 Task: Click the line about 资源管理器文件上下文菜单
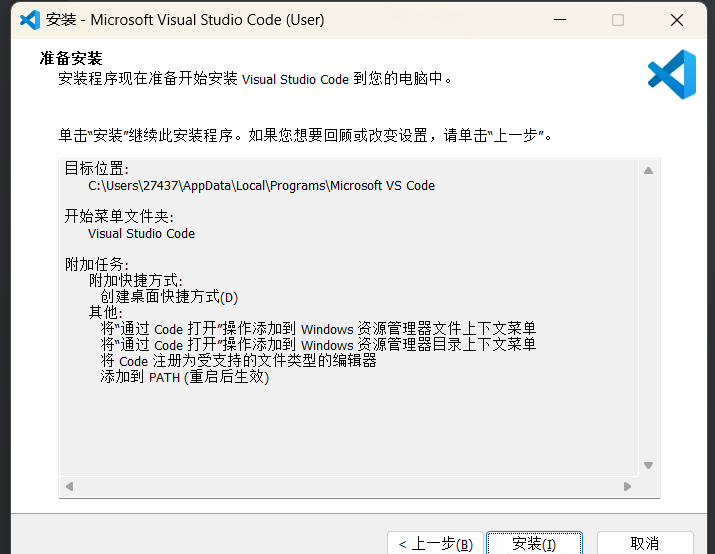[318, 329]
